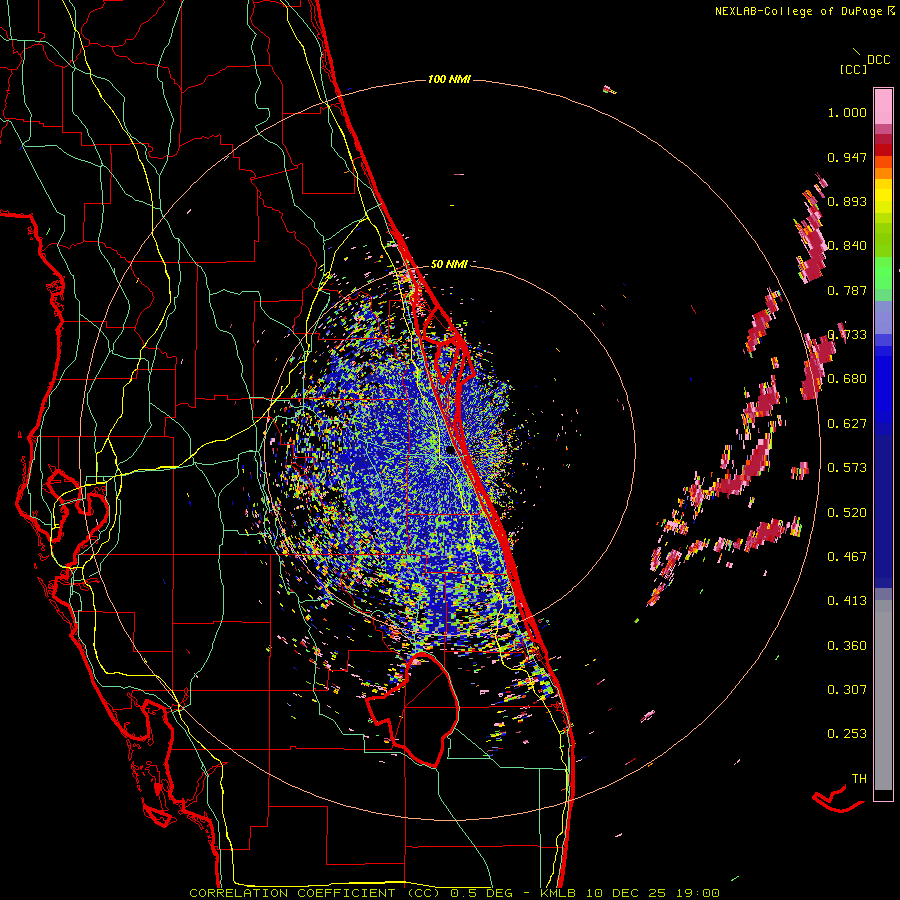Image resolution: width=900 pixels, height=900 pixels.
Task: Select the 0.840 scale value
Action: tap(847, 246)
